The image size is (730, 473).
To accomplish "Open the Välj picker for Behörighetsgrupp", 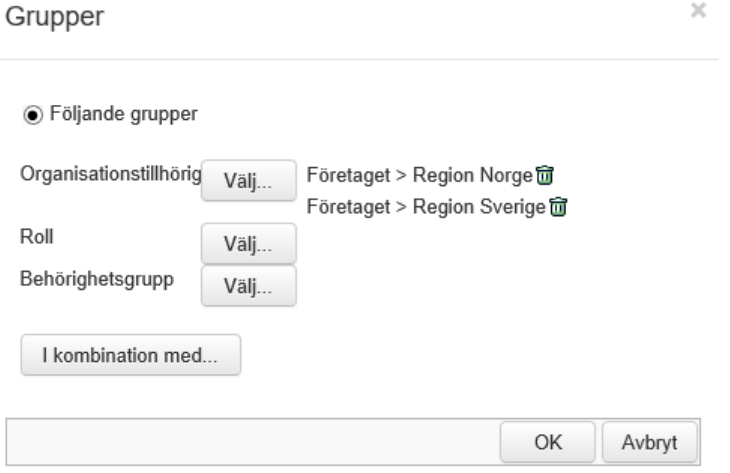I will click(x=249, y=286).
